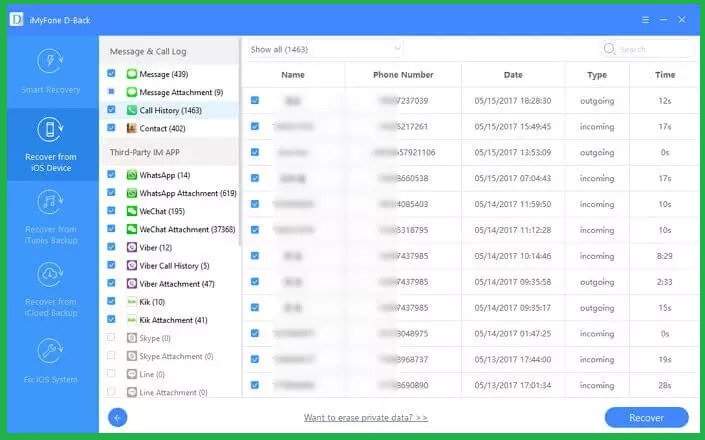Screen dimensions: 705x440
Task: Select Kik Attachment (41) category
Action: [x=173, y=320]
